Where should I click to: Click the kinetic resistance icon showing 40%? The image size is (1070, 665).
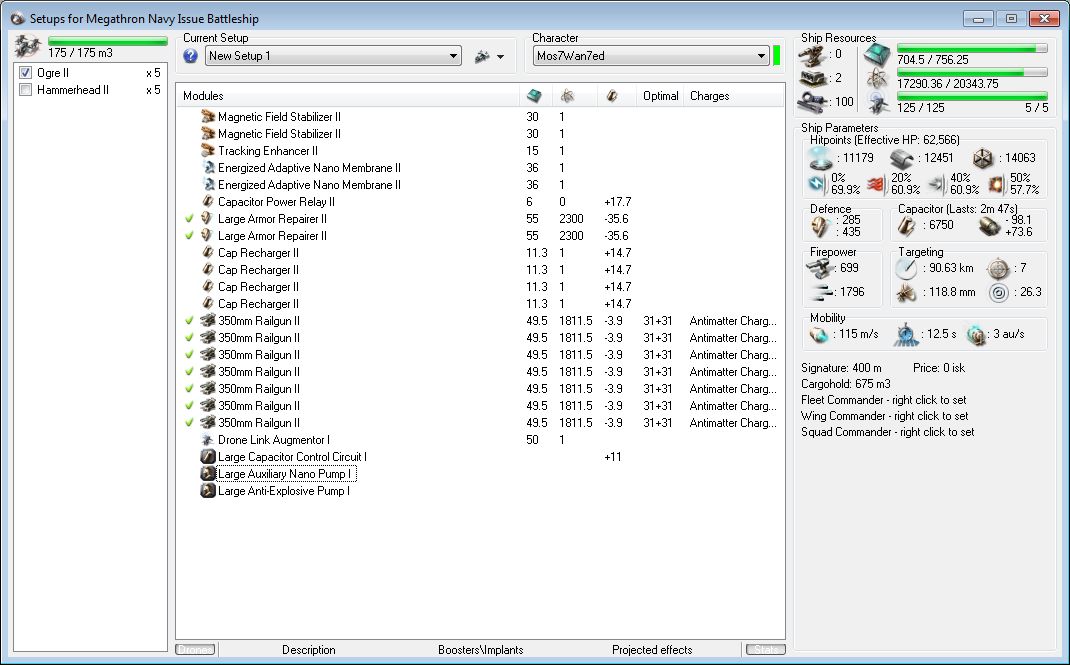click(936, 183)
